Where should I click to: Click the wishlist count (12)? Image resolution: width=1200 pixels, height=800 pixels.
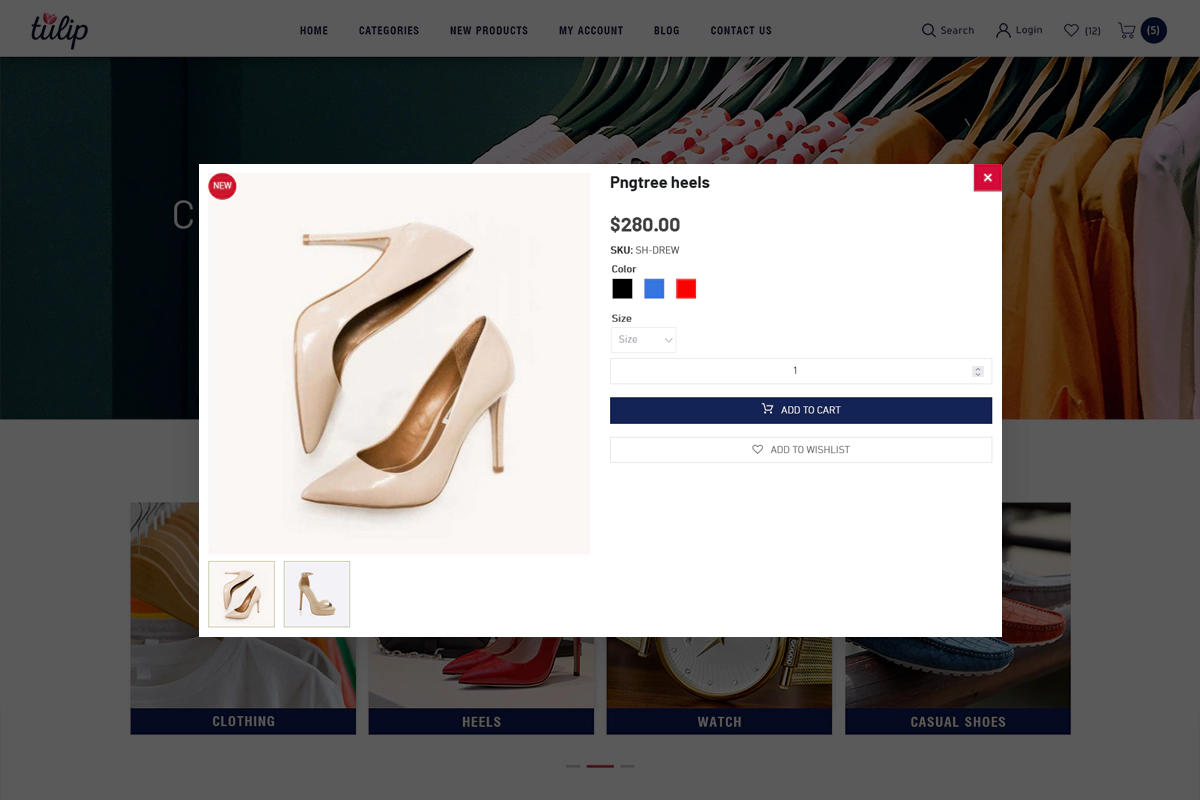coord(1093,31)
